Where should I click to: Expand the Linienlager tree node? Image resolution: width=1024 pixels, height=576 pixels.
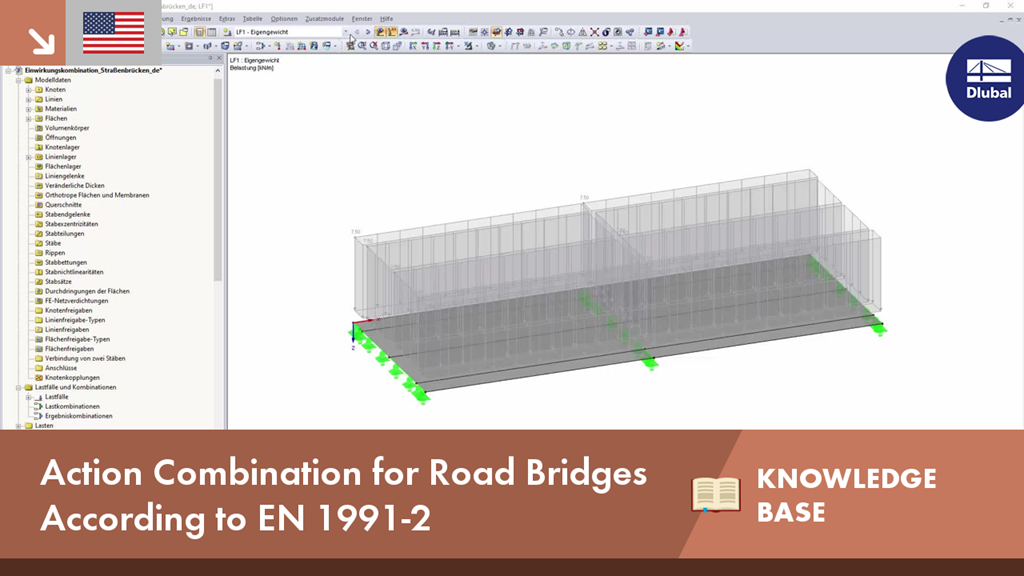click(x=28, y=157)
